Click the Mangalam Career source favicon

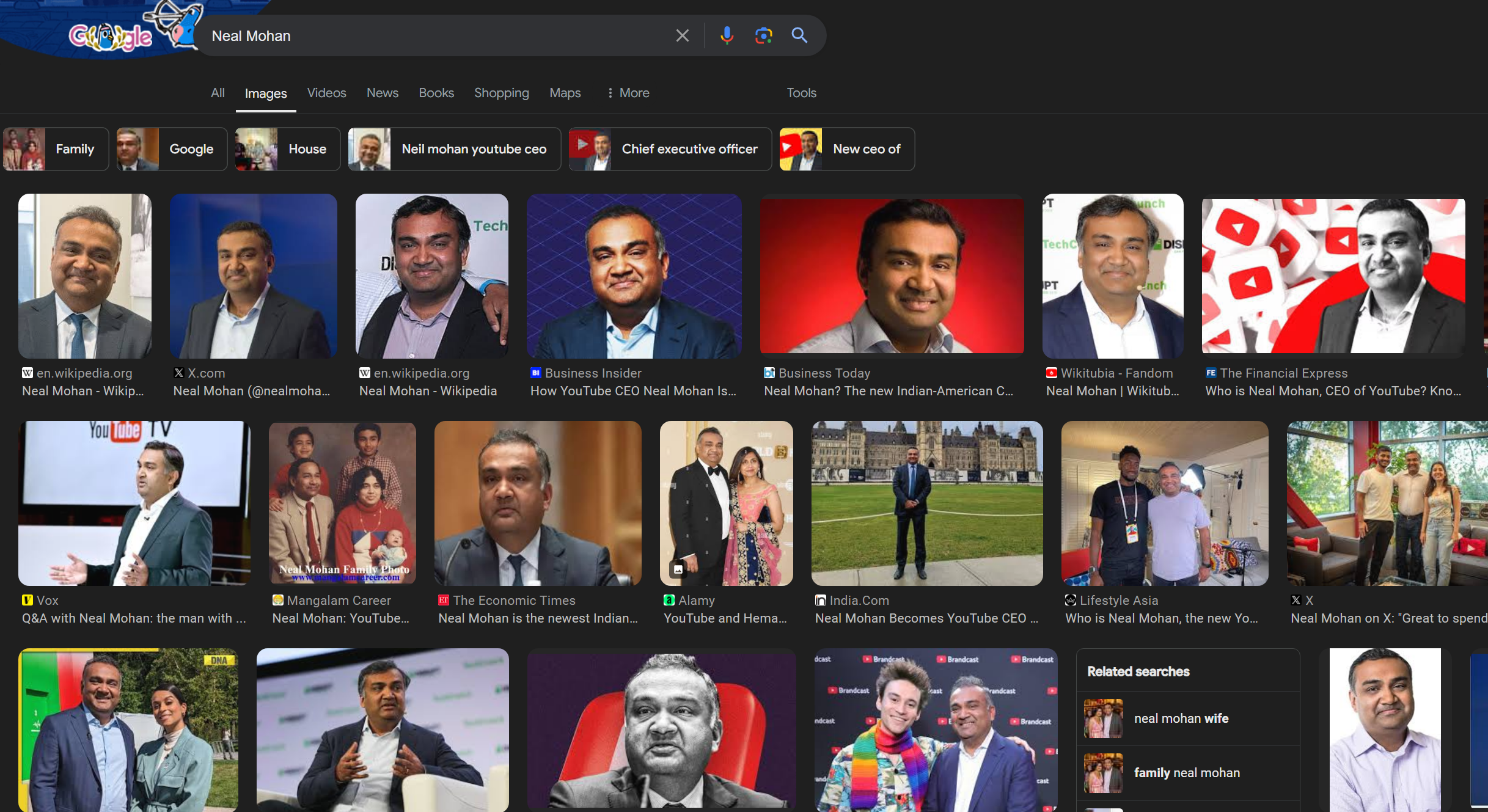click(278, 600)
